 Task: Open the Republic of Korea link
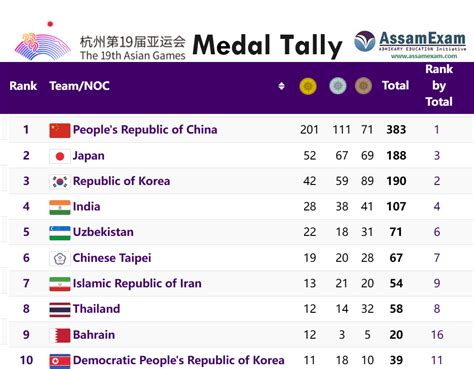[121, 181]
